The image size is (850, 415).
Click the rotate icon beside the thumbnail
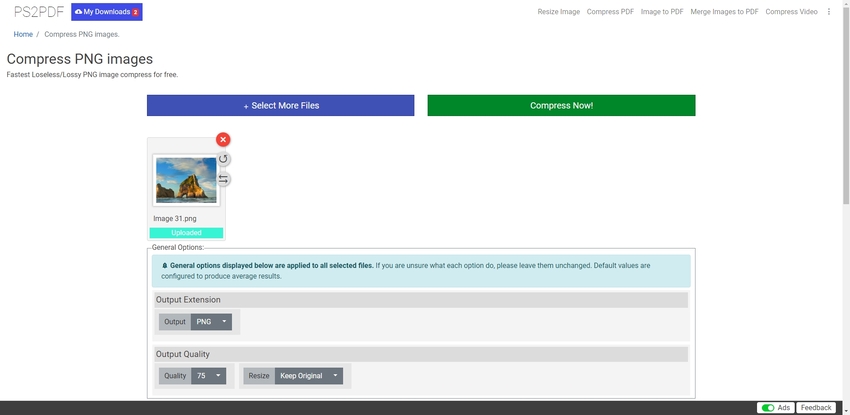223,159
